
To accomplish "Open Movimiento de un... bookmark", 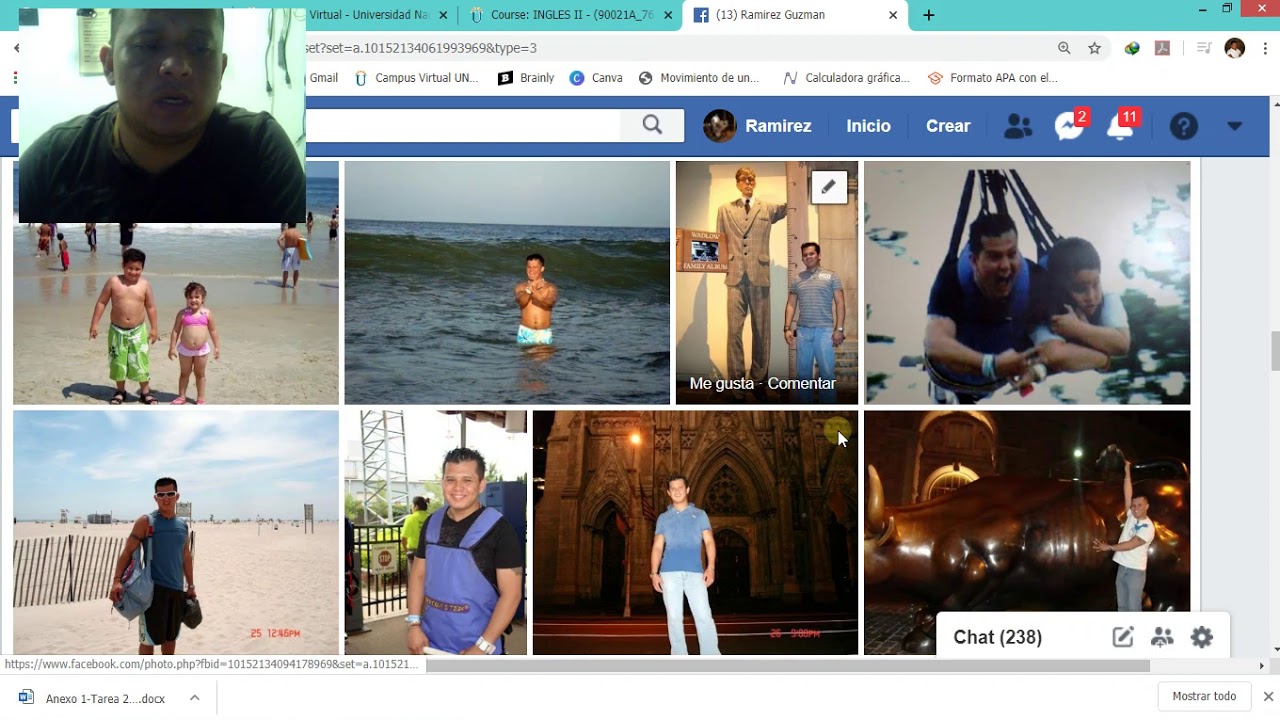I will click(699, 77).
